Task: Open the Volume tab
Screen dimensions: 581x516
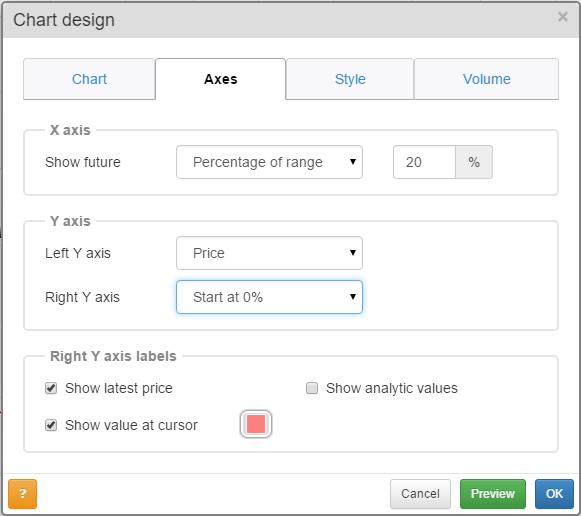Action: click(486, 79)
